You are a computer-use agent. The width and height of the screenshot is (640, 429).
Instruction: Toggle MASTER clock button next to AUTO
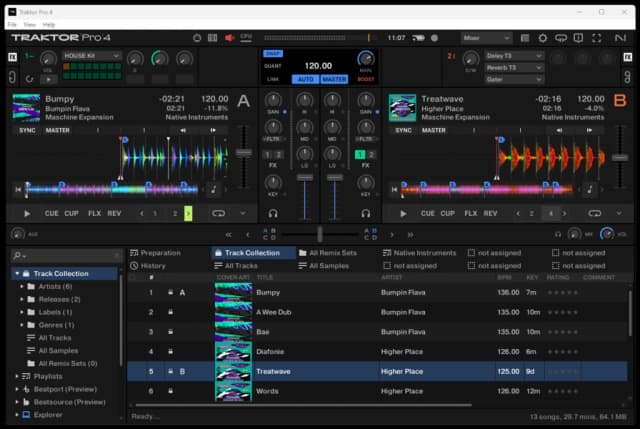[334, 79]
